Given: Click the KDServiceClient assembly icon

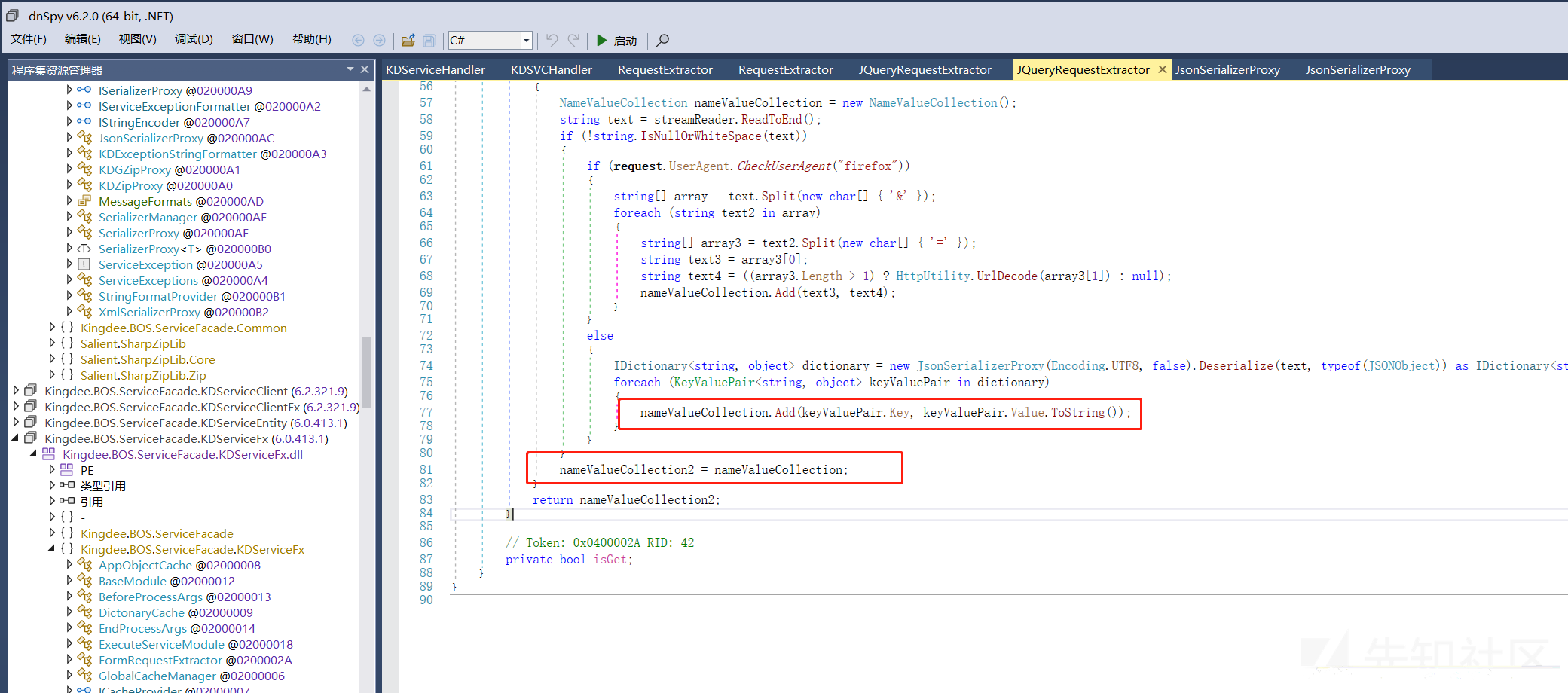Looking at the screenshot, I should (30, 390).
